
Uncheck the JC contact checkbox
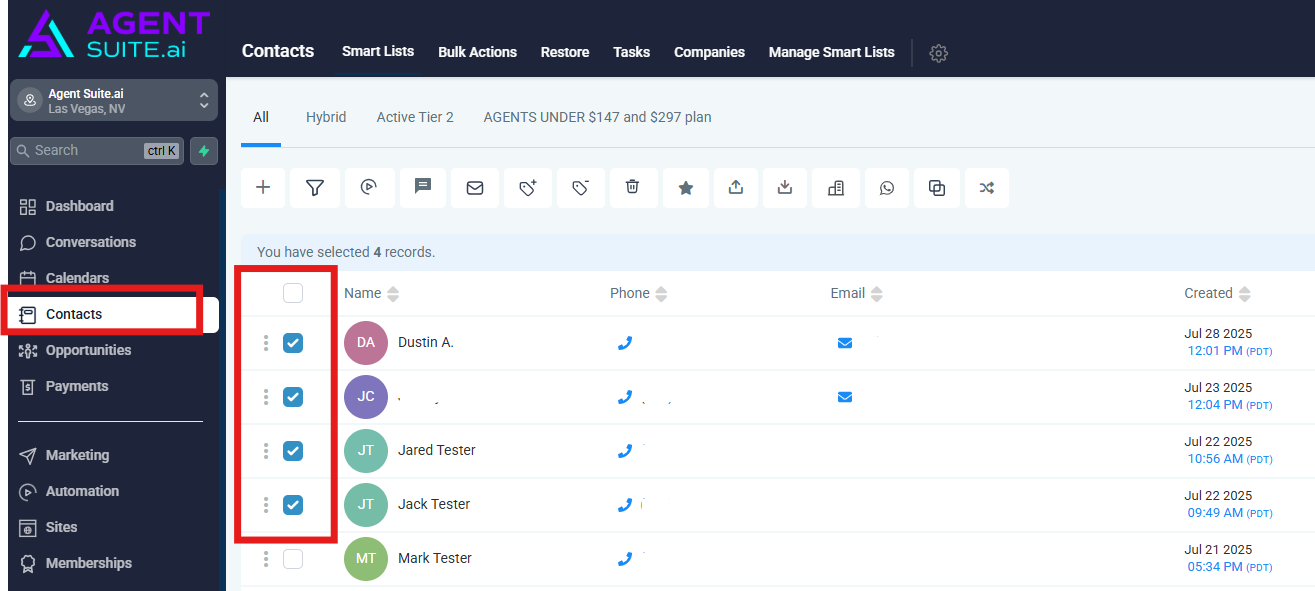click(x=293, y=397)
